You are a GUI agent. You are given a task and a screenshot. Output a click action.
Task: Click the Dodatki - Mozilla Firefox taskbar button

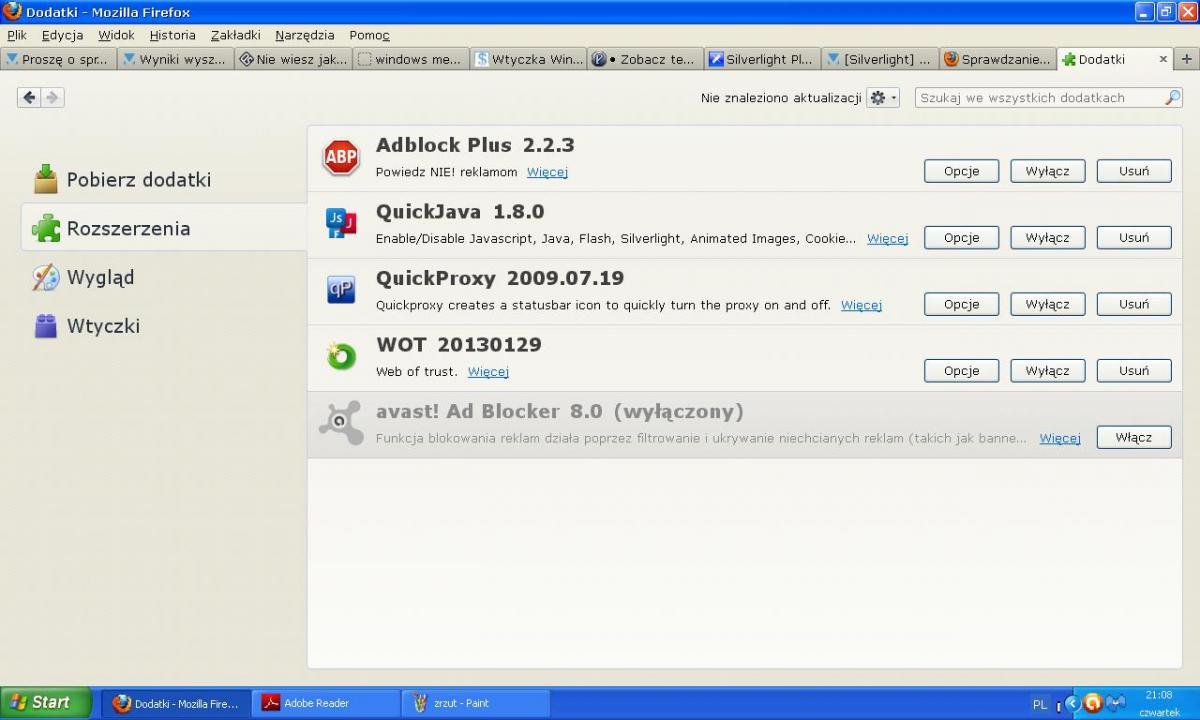coord(176,703)
